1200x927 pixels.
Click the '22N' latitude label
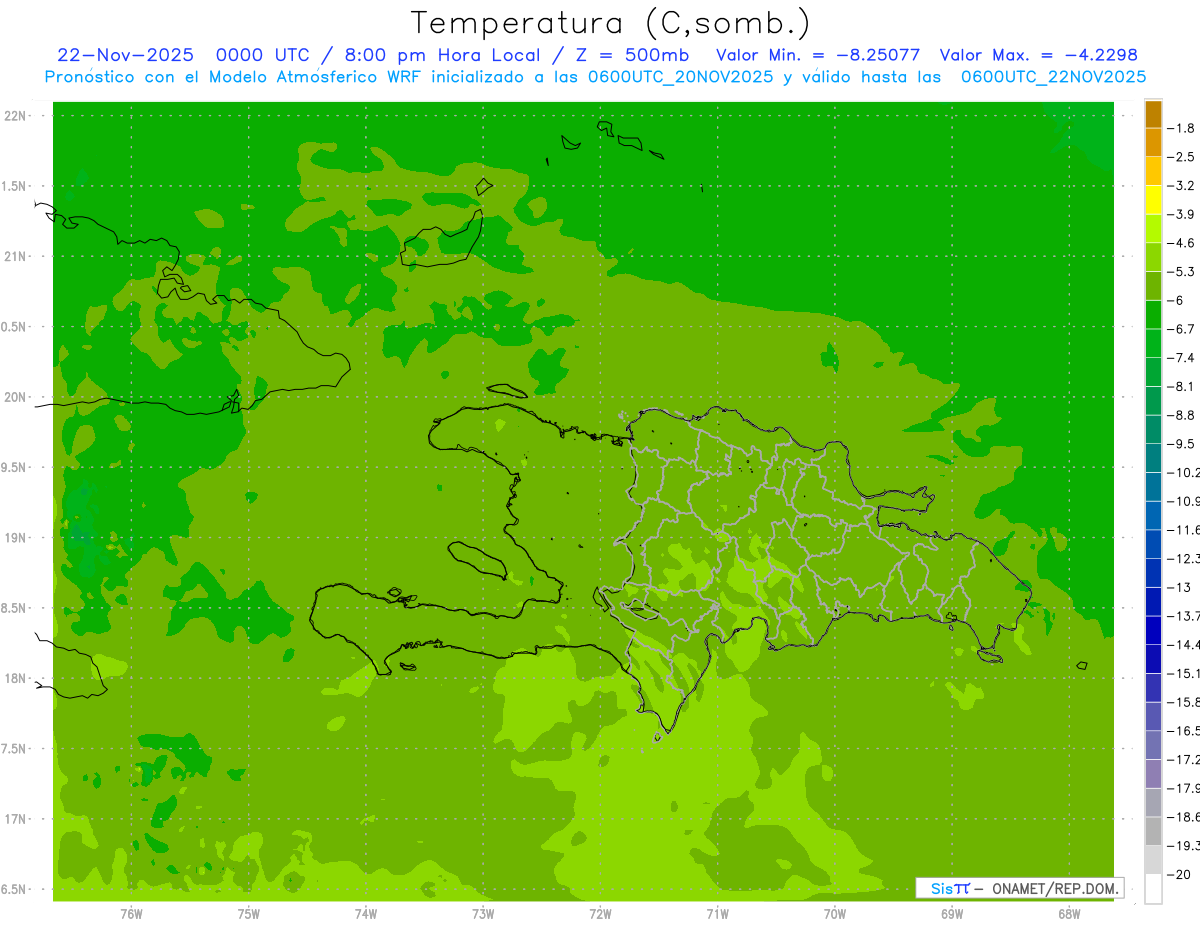(15, 116)
